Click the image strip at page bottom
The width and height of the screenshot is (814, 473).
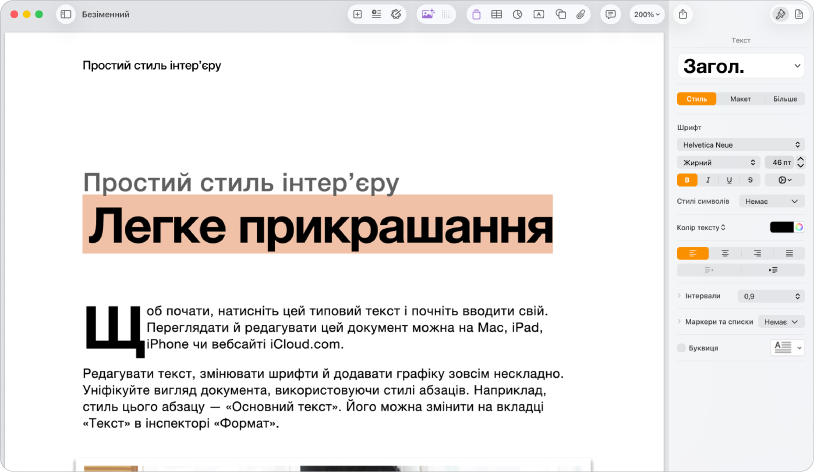333,465
